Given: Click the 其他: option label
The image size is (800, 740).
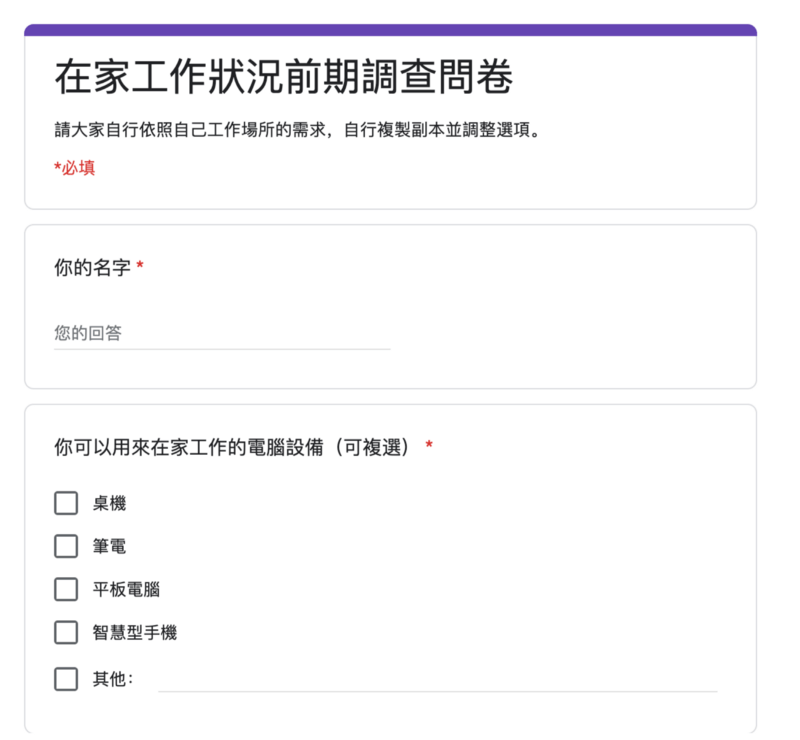Looking at the screenshot, I should click(x=113, y=679).
